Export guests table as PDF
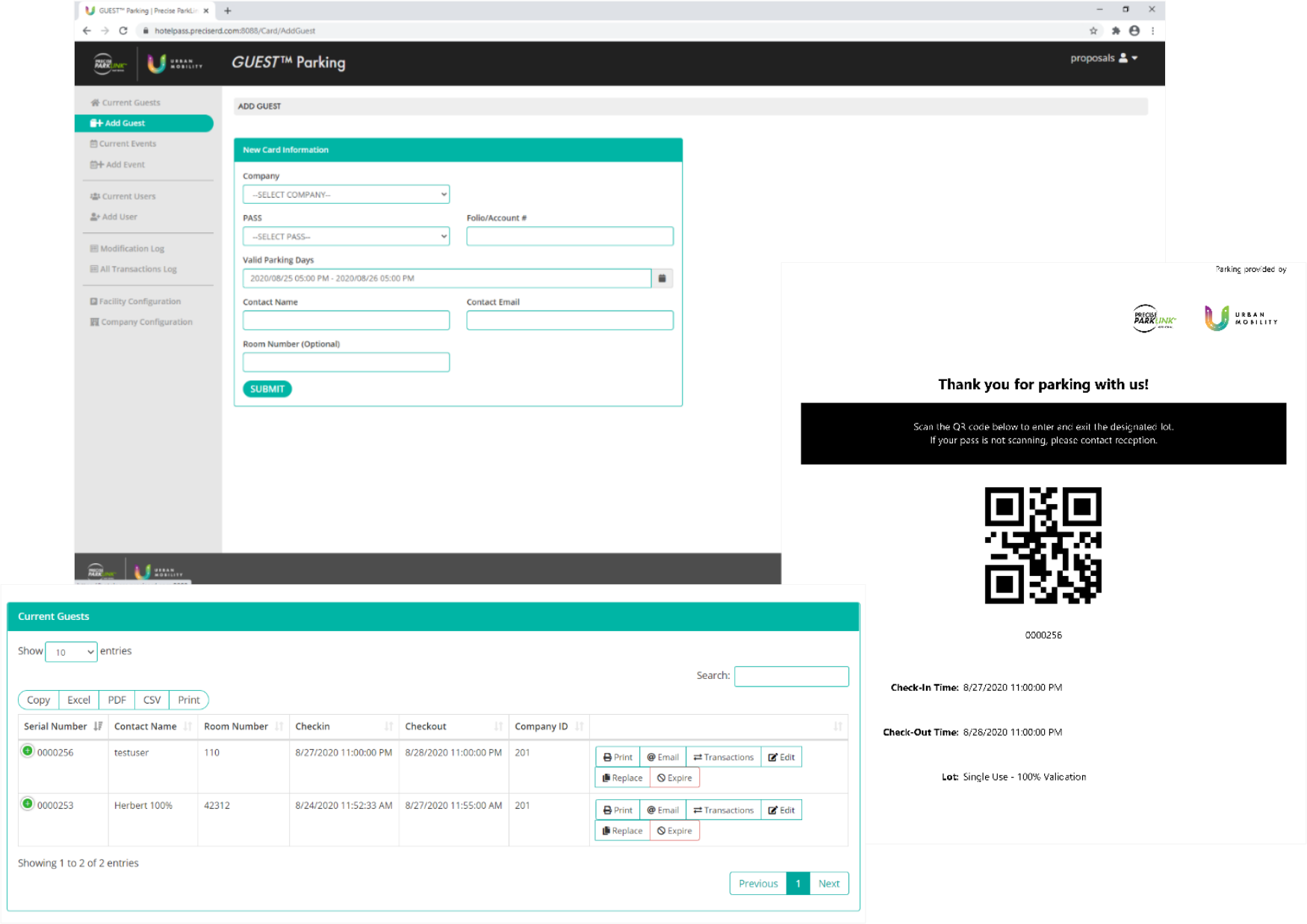 click(x=117, y=700)
